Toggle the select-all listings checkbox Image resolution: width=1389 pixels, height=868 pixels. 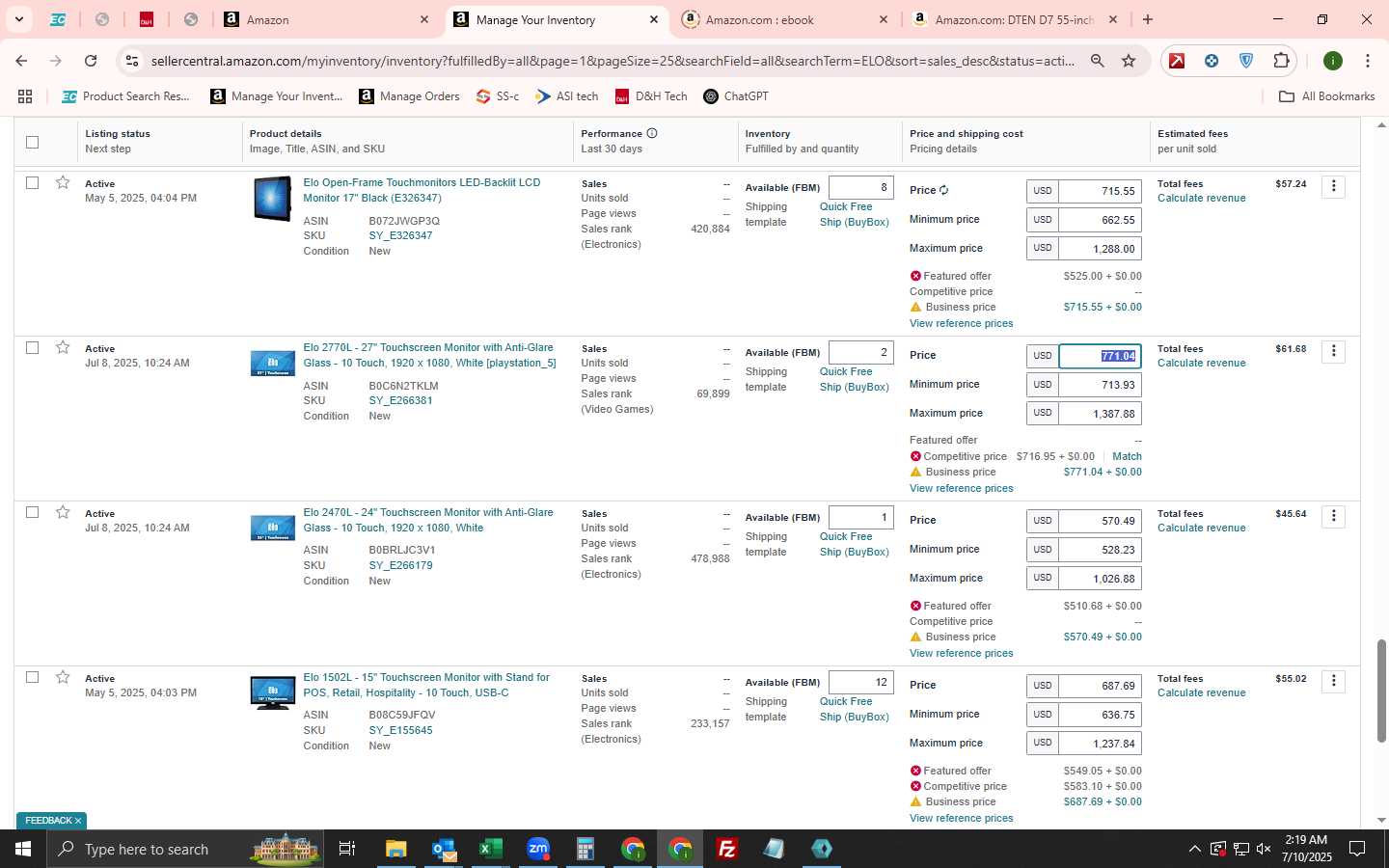point(32,142)
